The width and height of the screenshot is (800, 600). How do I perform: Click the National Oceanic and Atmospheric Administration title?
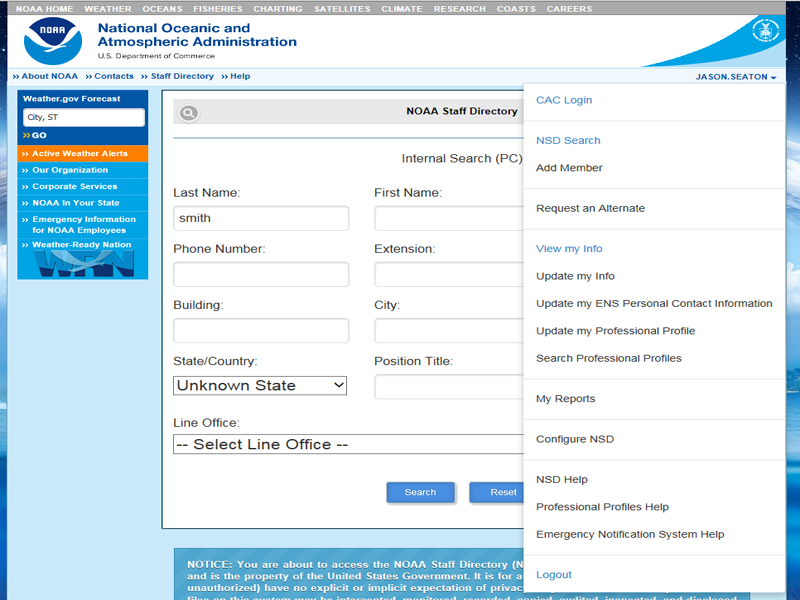point(197,35)
